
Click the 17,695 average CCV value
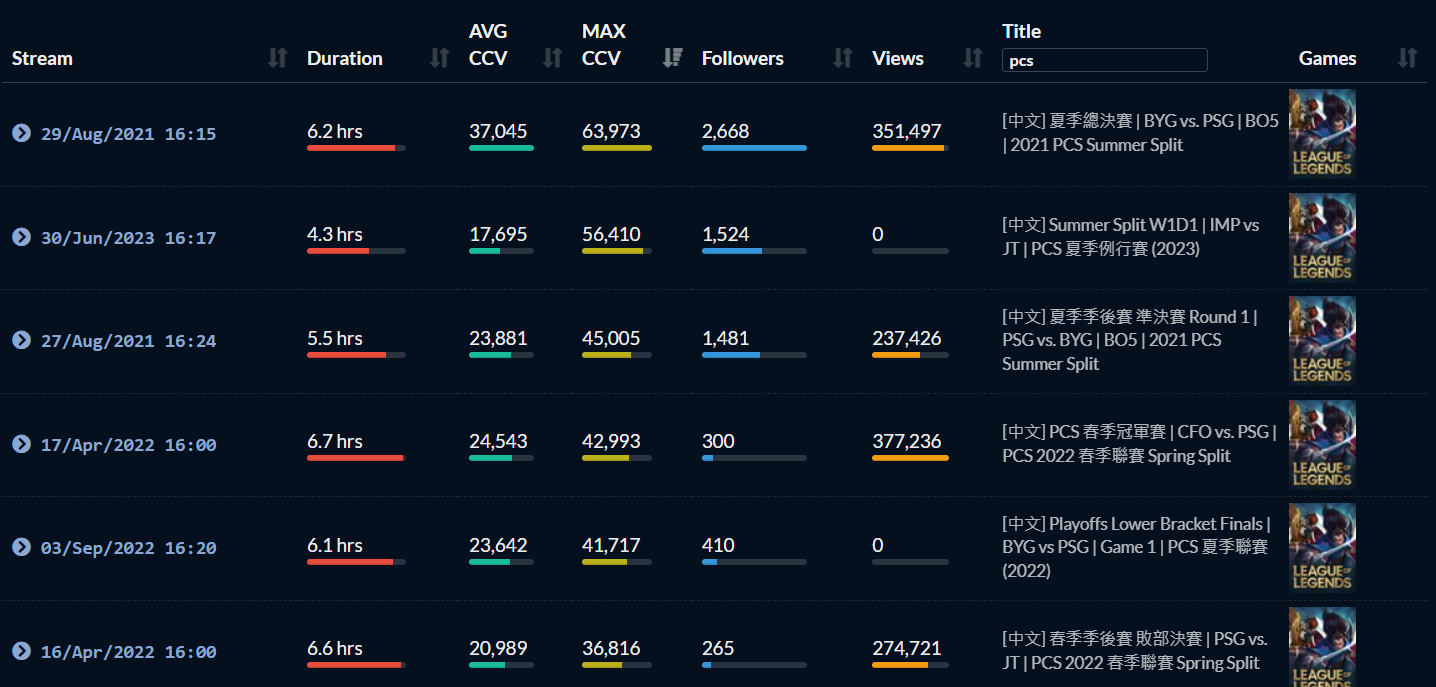pos(498,234)
